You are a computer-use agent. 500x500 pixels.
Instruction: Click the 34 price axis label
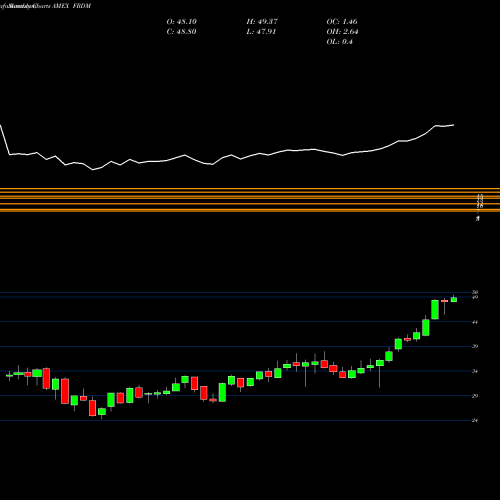475,371
